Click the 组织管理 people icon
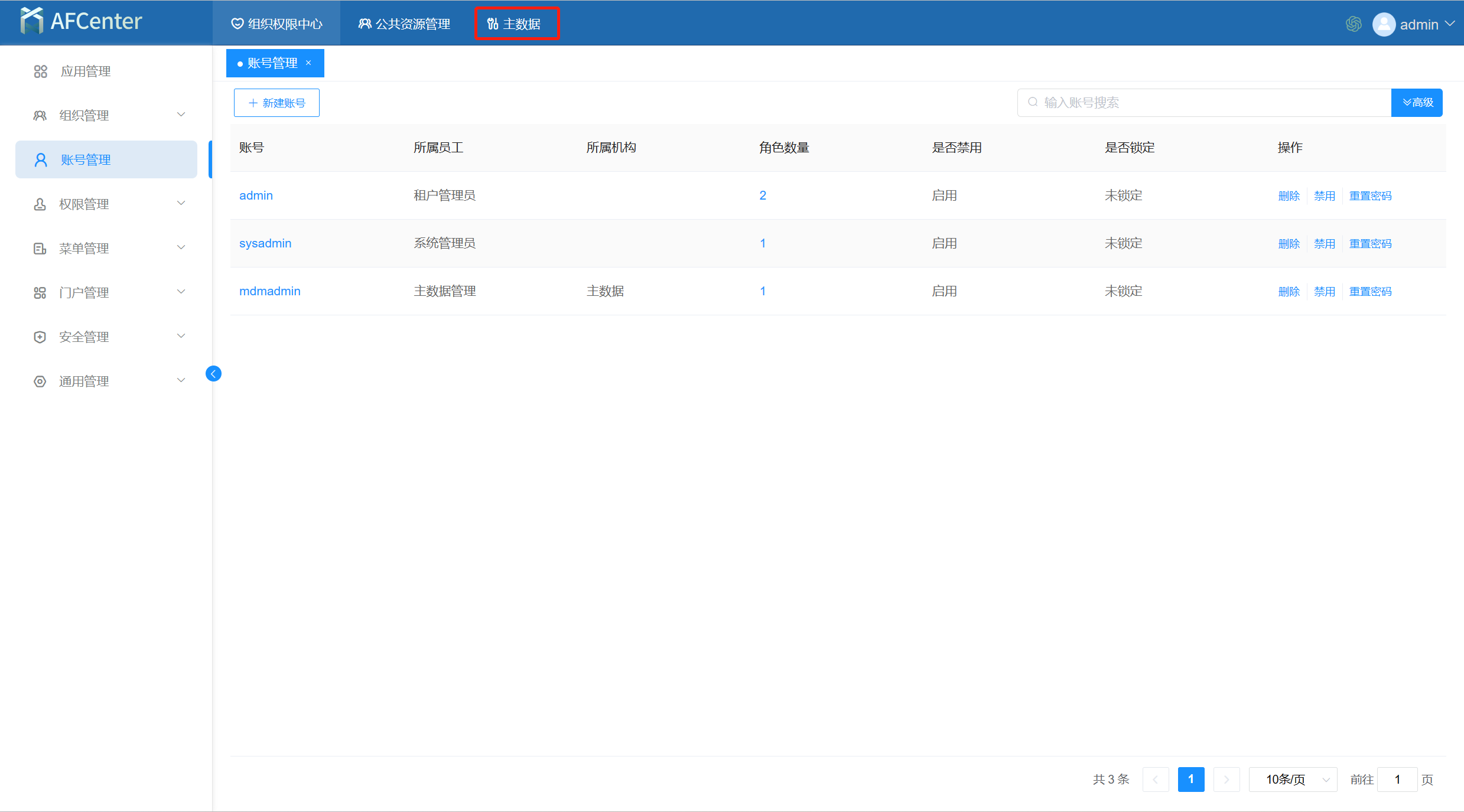The image size is (1464, 812). coord(40,116)
